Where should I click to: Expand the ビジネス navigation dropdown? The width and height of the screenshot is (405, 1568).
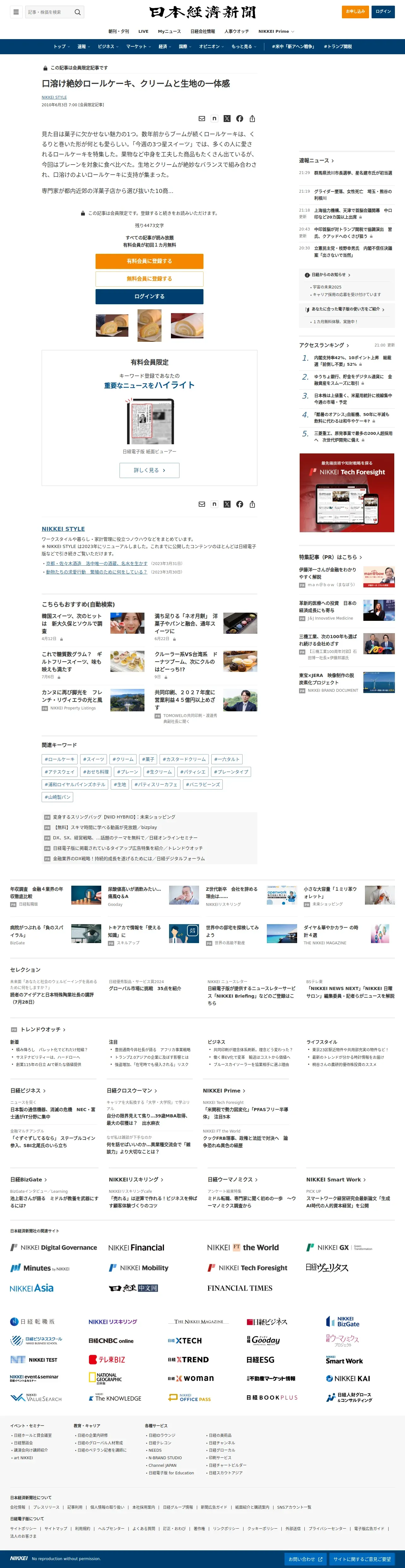click(x=108, y=47)
